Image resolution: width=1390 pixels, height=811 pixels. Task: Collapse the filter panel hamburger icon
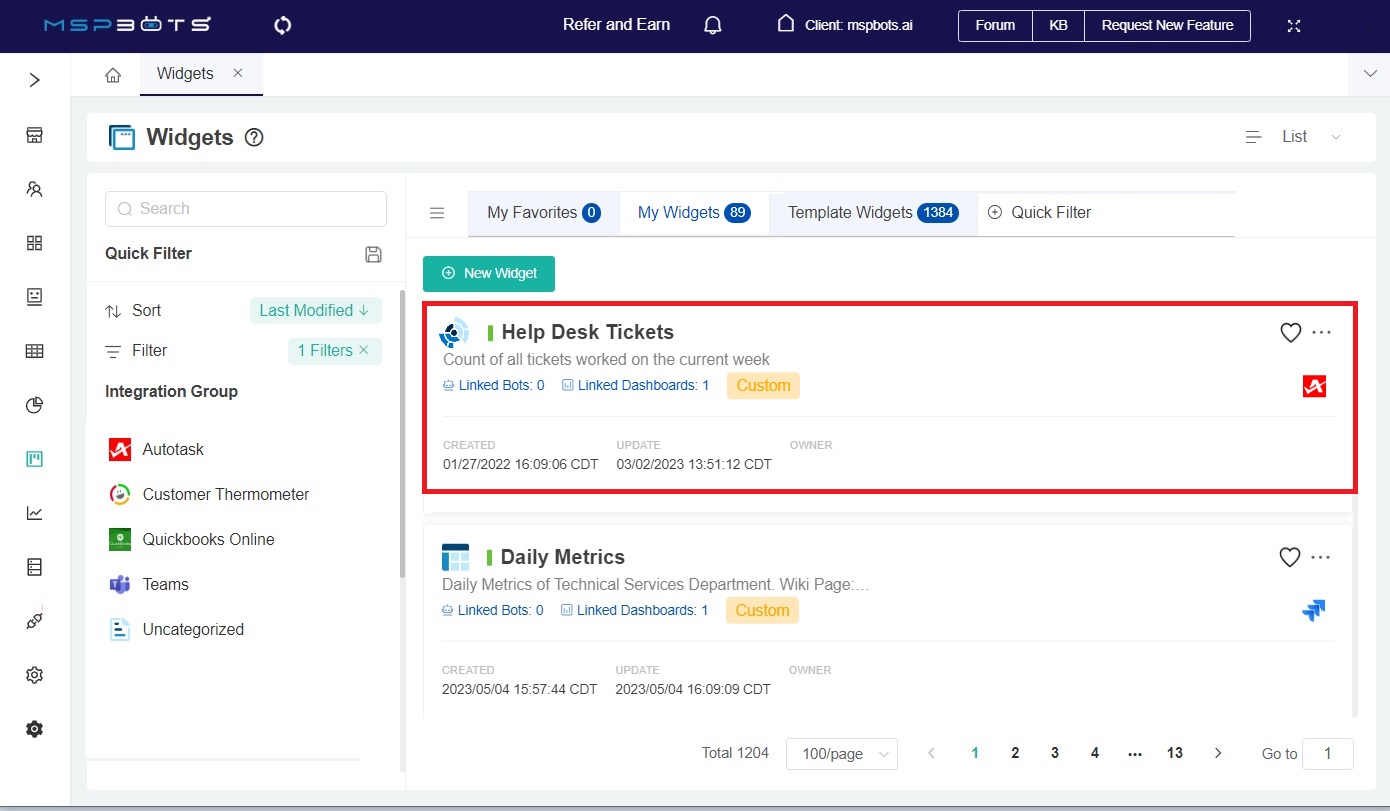pyautogui.click(x=437, y=213)
